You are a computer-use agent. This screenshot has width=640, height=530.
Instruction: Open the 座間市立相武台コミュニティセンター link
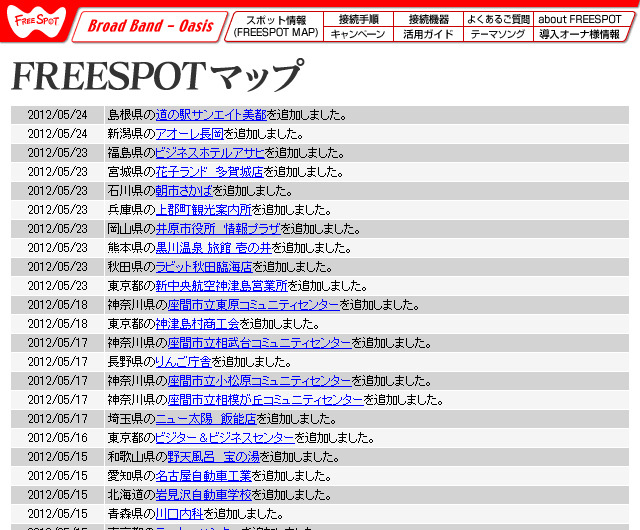click(260, 343)
